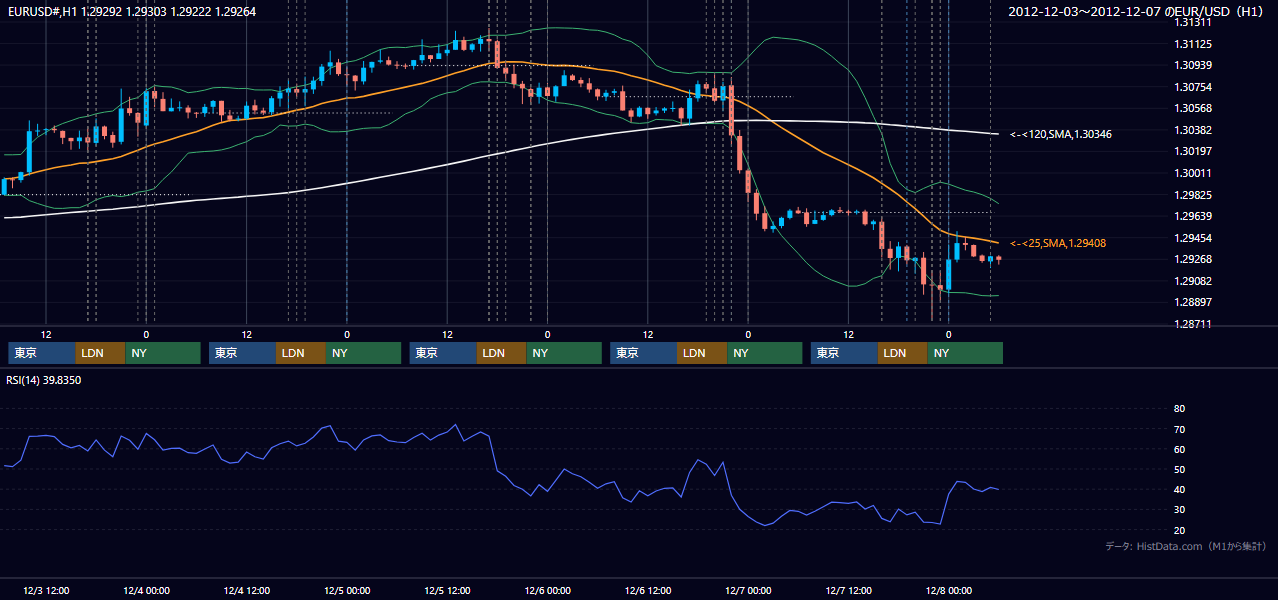Viewport: 1278px width, 600px height.
Task: Click the RSI axis level 30
Action: [x=1179, y=510]
